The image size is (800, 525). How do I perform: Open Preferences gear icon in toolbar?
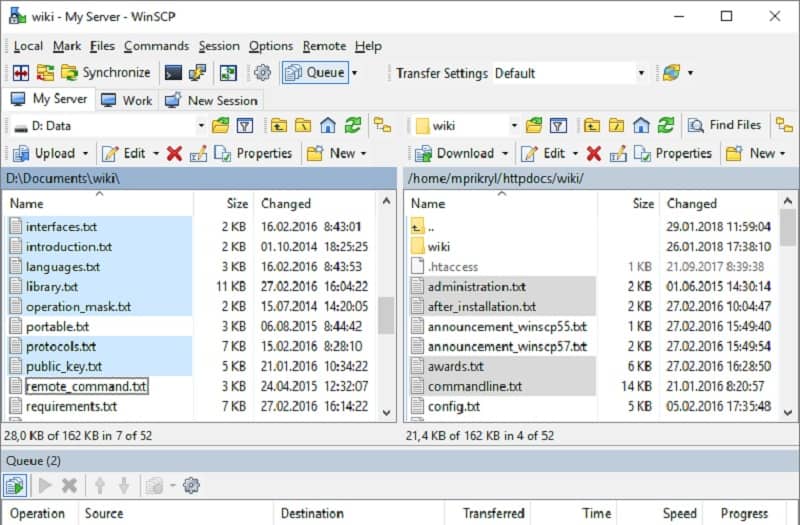(x=262, y=73)
